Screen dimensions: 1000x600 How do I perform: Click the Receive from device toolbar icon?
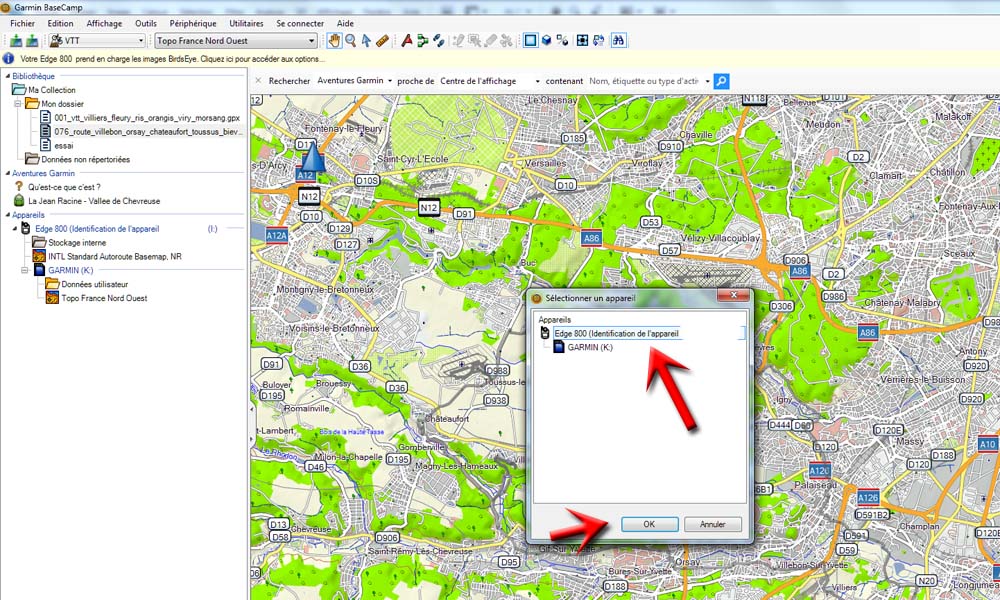point(31,41)
